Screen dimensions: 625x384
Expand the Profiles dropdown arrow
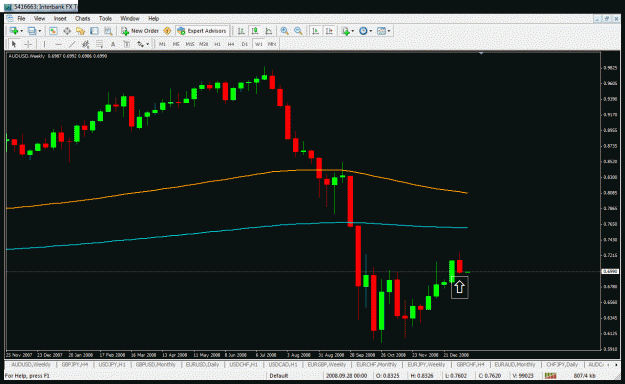40,31
